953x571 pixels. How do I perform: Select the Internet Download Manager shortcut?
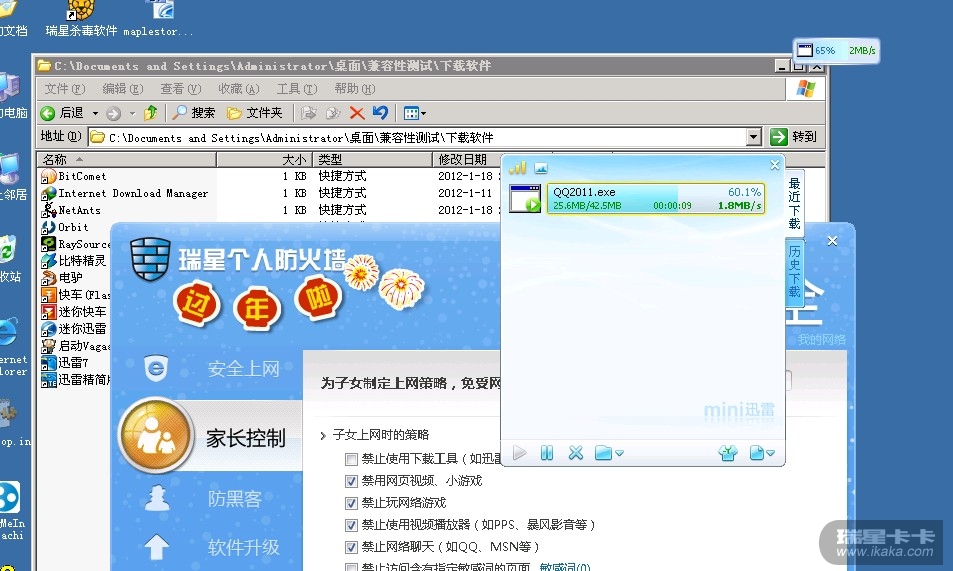pos(124,193)
